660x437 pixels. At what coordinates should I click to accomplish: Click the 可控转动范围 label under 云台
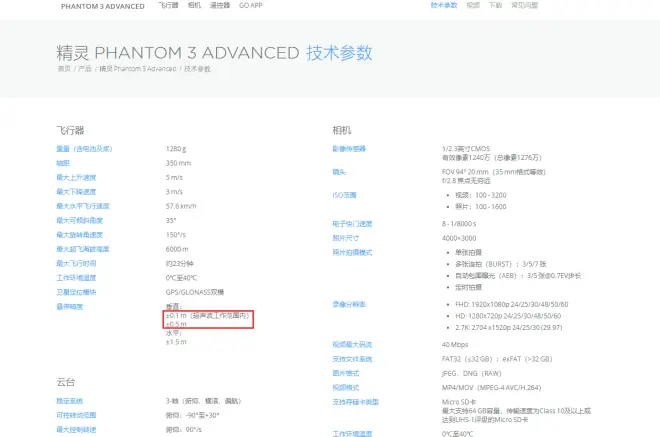point(76,415)
